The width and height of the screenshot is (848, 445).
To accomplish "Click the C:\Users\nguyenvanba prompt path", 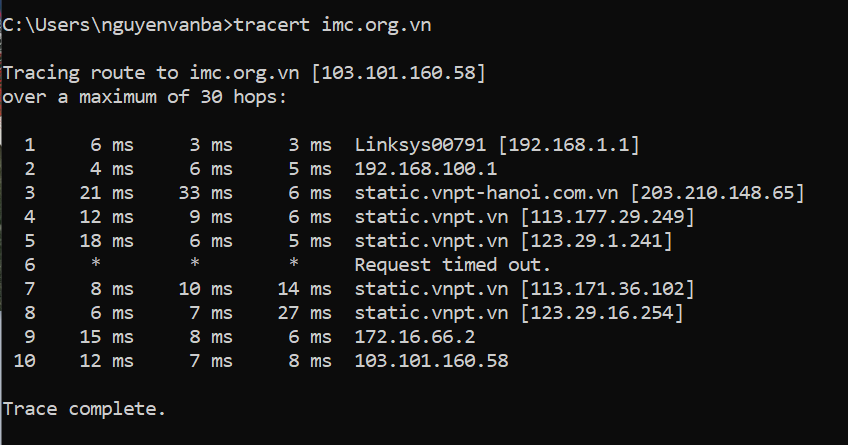I will point(112,25).
